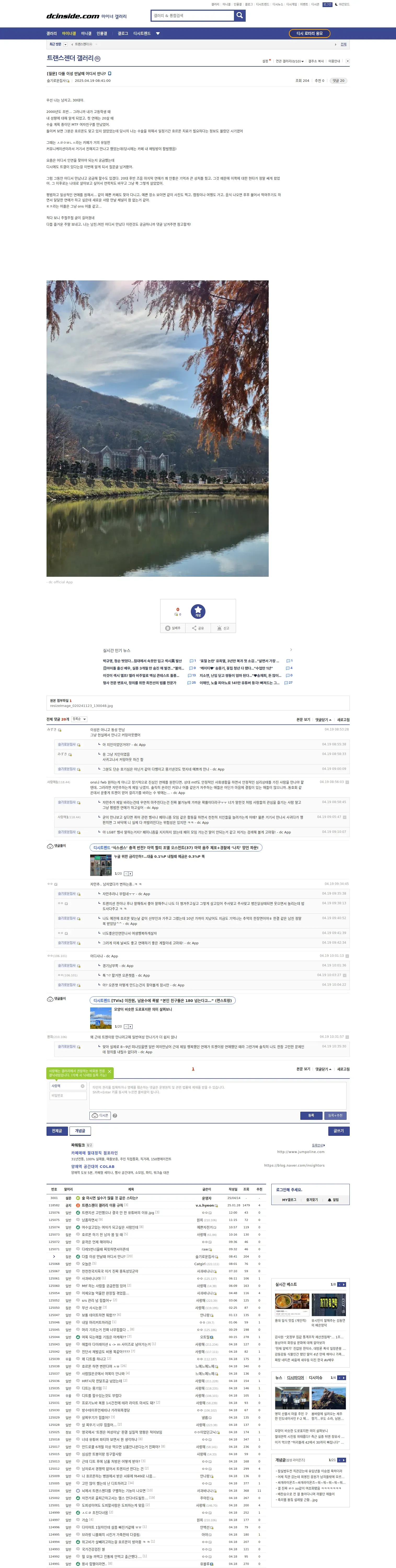The image size is (396, 1568).
Task: Click attached file resizeImage_020241123_130048.jpg
Action: [81, 706]
